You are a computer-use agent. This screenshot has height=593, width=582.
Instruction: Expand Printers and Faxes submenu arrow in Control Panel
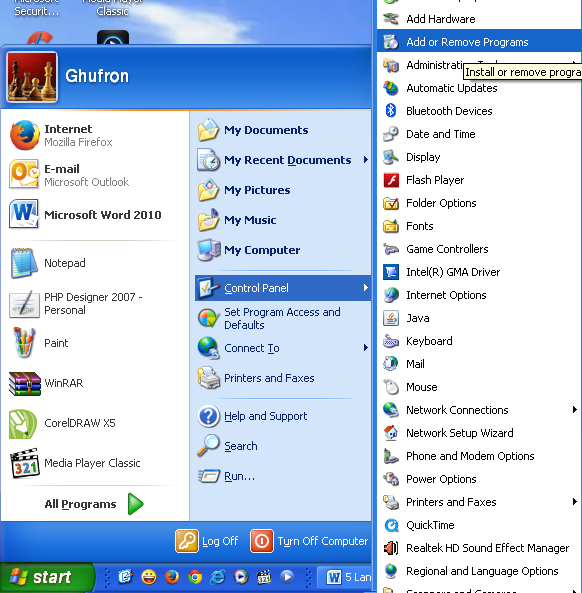(x=574, y=502)
